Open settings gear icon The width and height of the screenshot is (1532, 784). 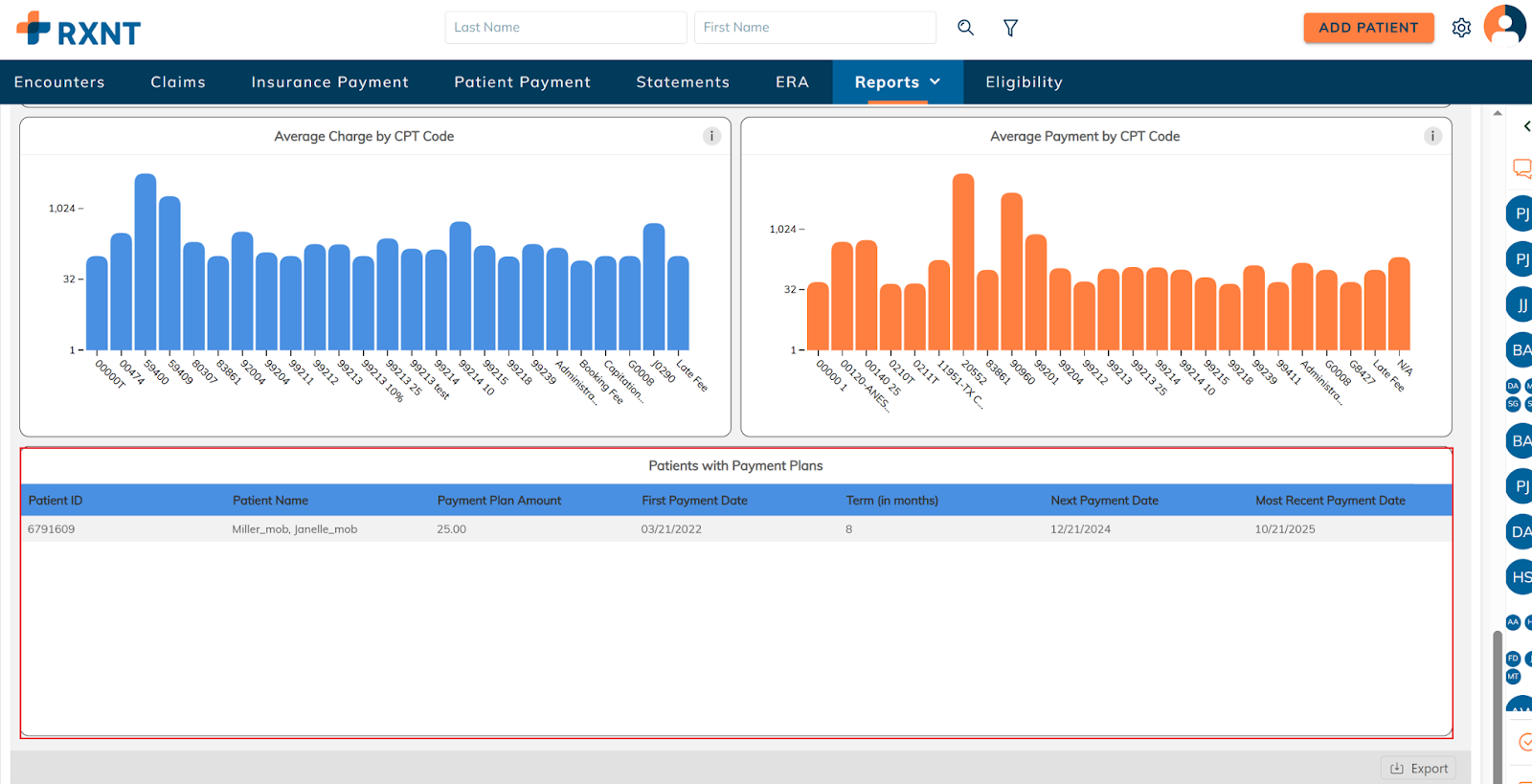coord(1461,28)
